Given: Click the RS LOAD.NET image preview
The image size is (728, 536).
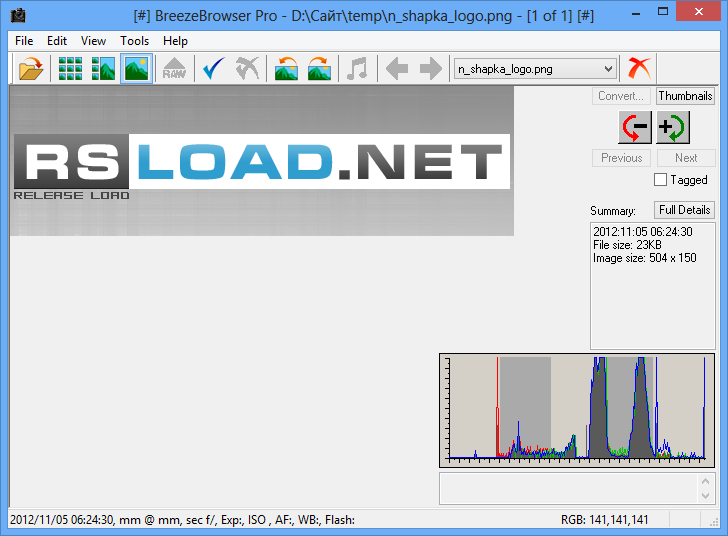Looking at the screenshot, I should pyautogui.click(x=262, y=161).
